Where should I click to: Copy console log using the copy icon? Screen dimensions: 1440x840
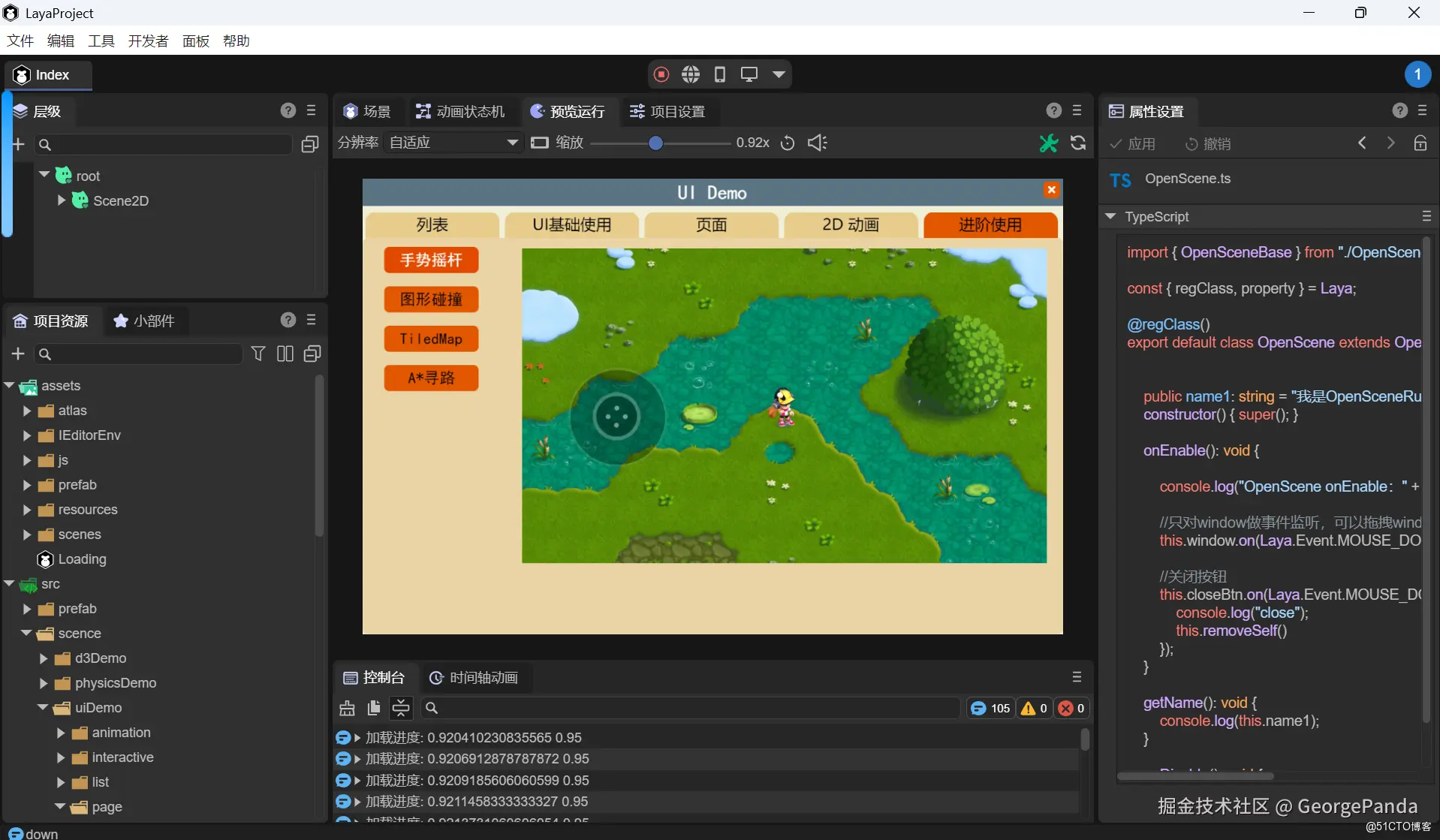coord(374,708)
